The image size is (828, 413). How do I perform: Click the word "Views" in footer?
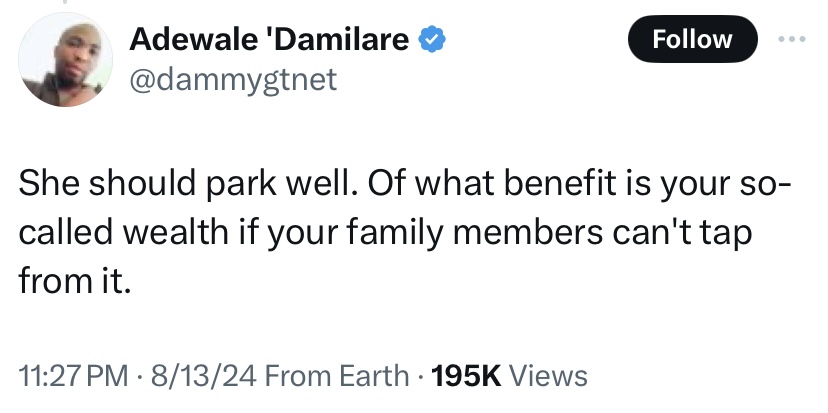pos(548,375)
